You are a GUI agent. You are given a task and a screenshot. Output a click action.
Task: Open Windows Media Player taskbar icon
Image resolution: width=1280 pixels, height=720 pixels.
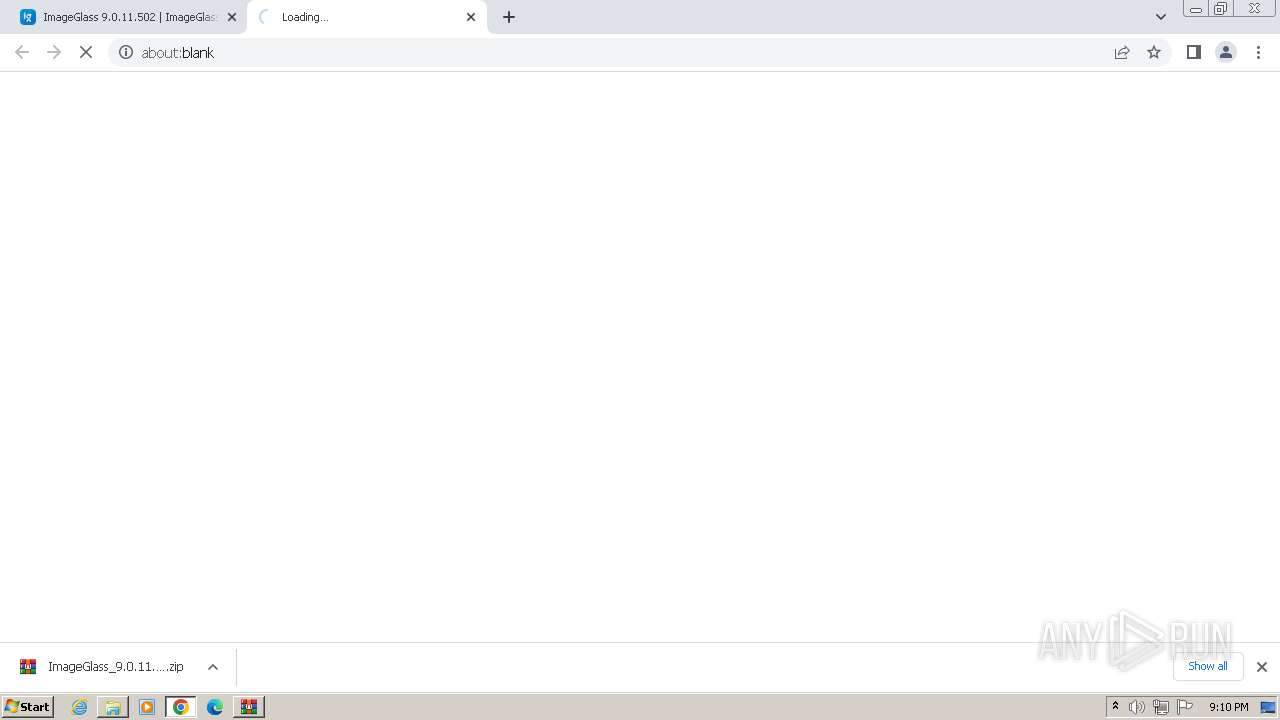(147, 707)
